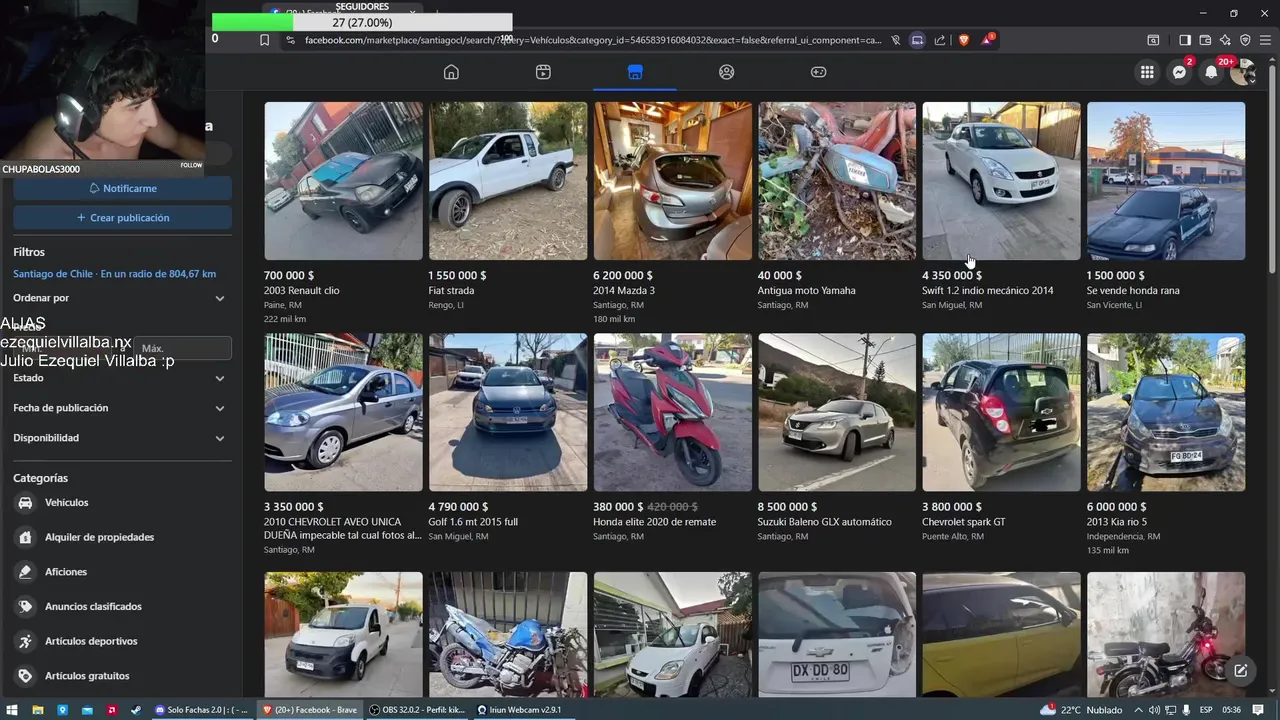Screen dimensions: 1280x720
Task: Select Anuncios clasificados category
Action: pos(120,606)
